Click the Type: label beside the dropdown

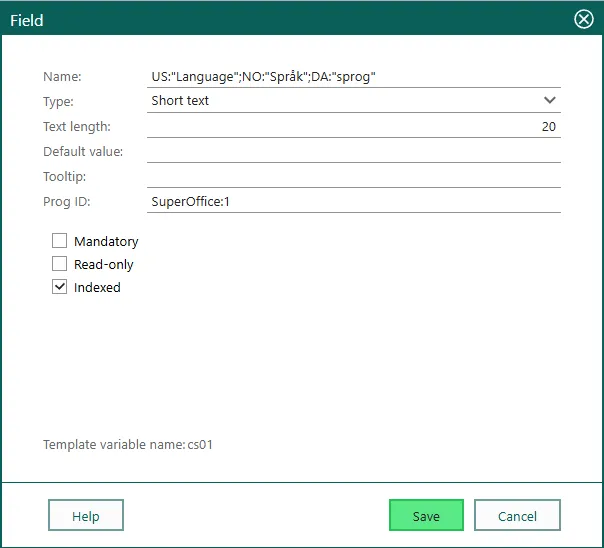[x=58, y=102]
